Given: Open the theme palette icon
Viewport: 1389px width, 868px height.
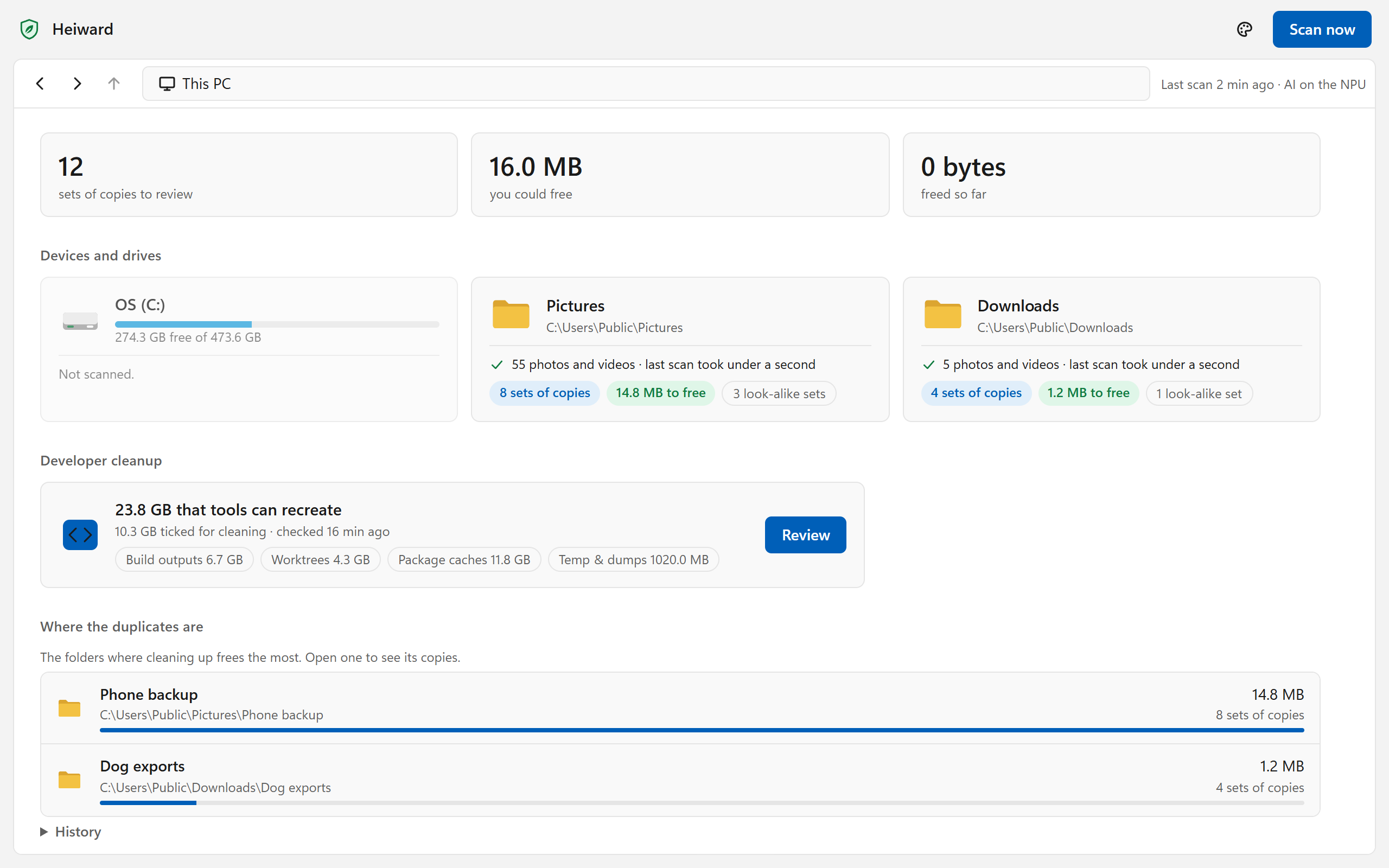Looking at the screenshot, I should 1244,29.
